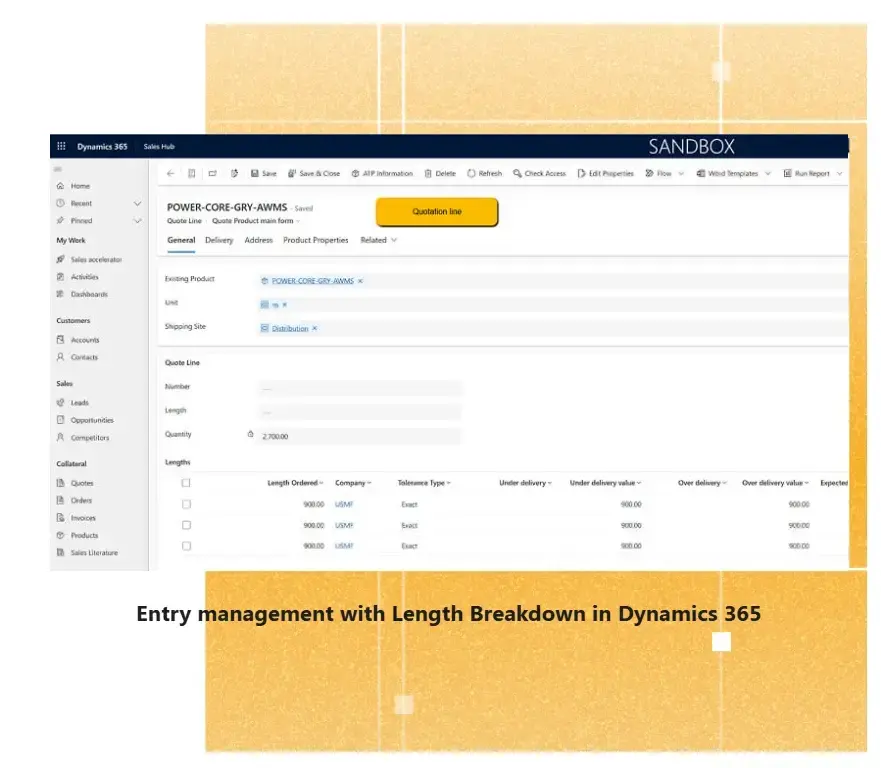The height and width of the screenshot is (768, 881).
Task: Switch to the Delivery tab
Action: click(219, 240)
